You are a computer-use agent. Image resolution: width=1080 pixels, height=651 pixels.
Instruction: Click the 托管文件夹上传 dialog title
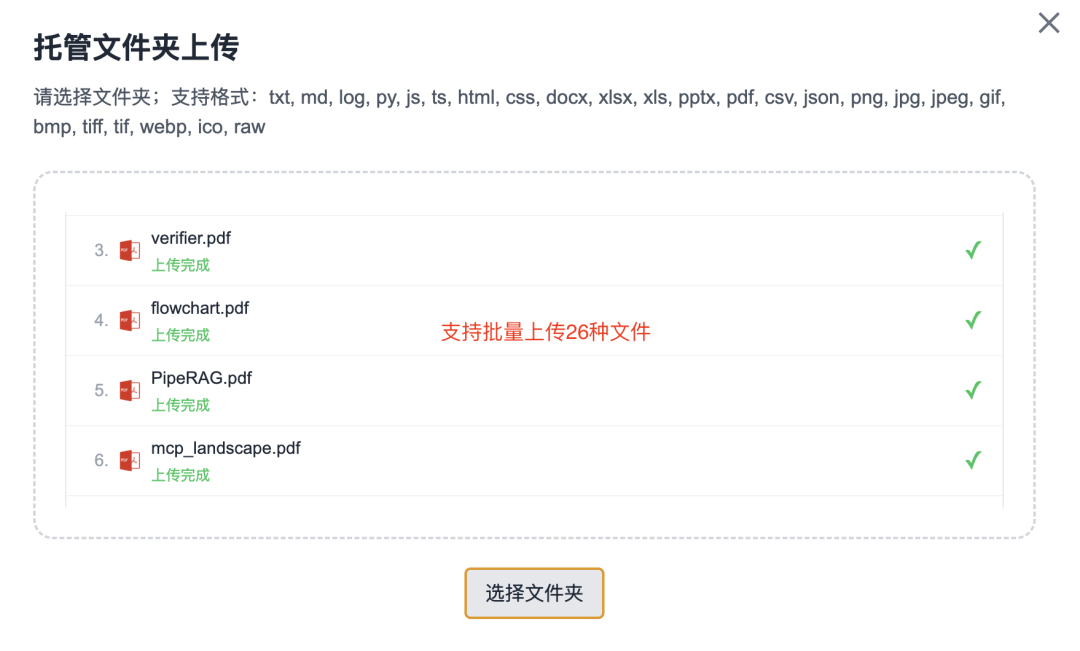pos(136,48)
